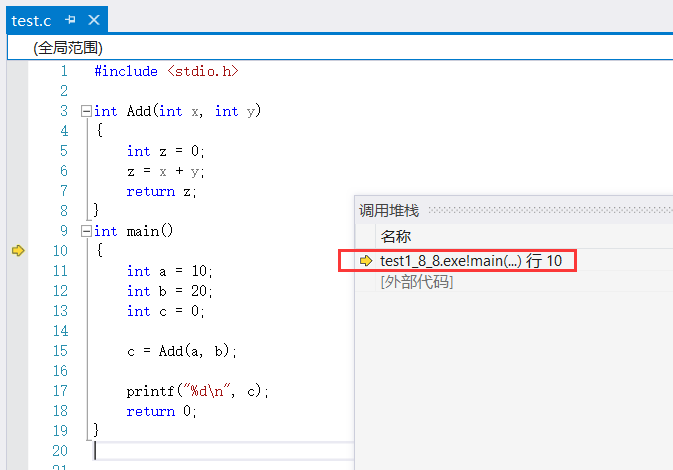Viewport: 673px width, 470px height.
Task: Click line number 15 in the gutter
Action: click(x=61, y=351)
